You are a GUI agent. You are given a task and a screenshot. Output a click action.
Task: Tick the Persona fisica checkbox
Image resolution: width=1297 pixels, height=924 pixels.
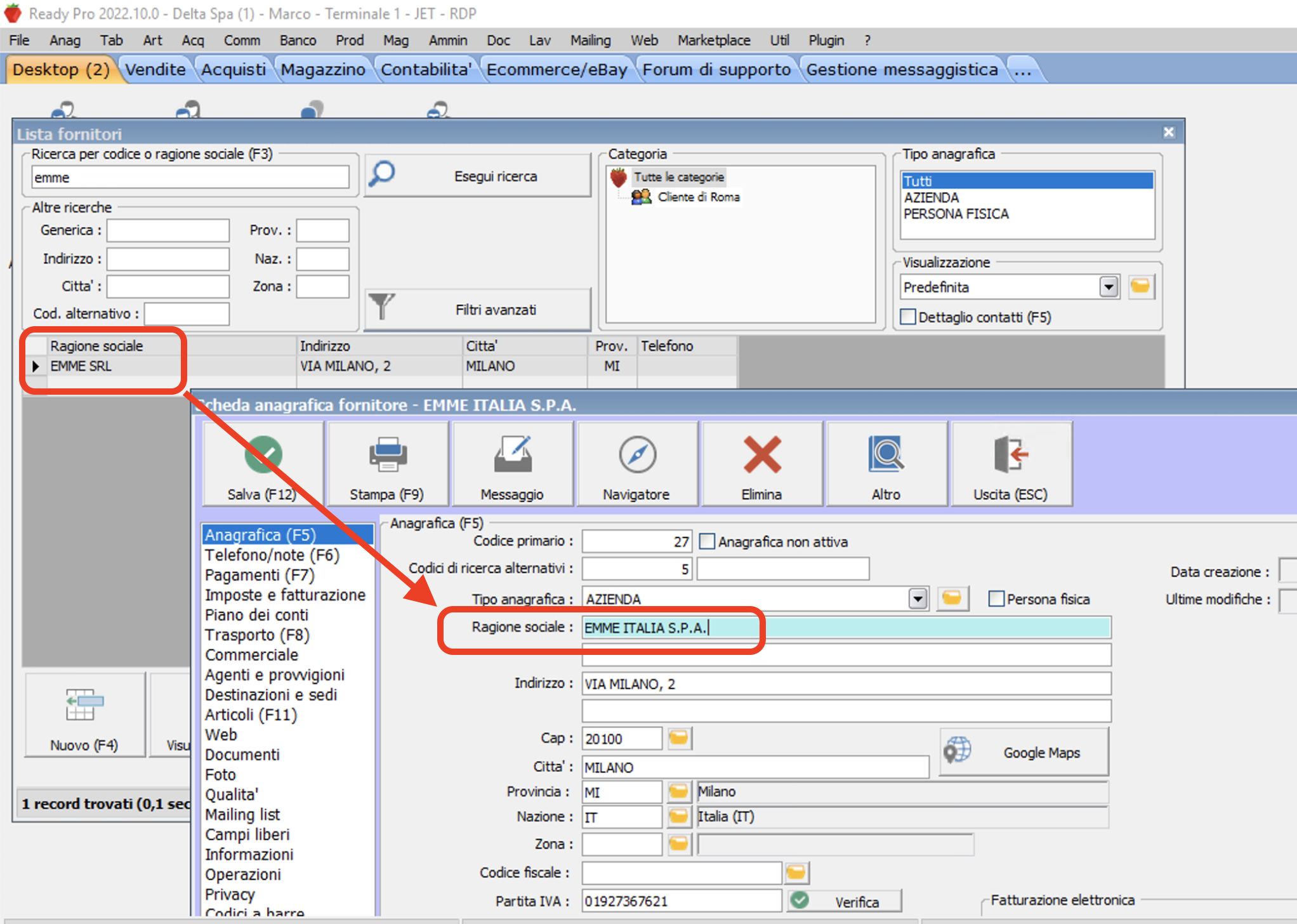tap(996, 598)
